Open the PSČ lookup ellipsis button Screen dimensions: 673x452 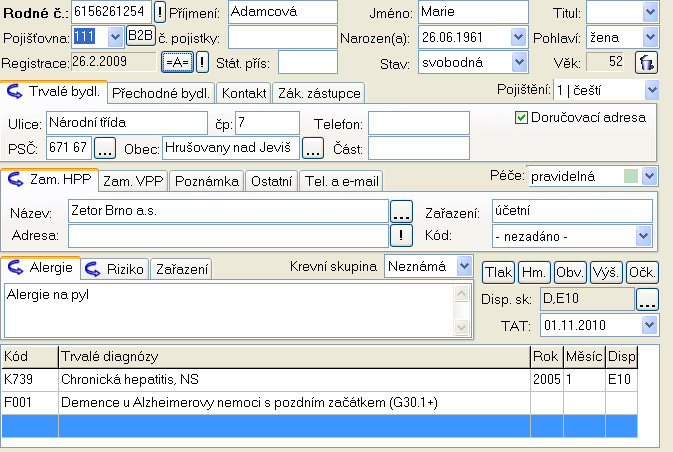coord(107,148)
